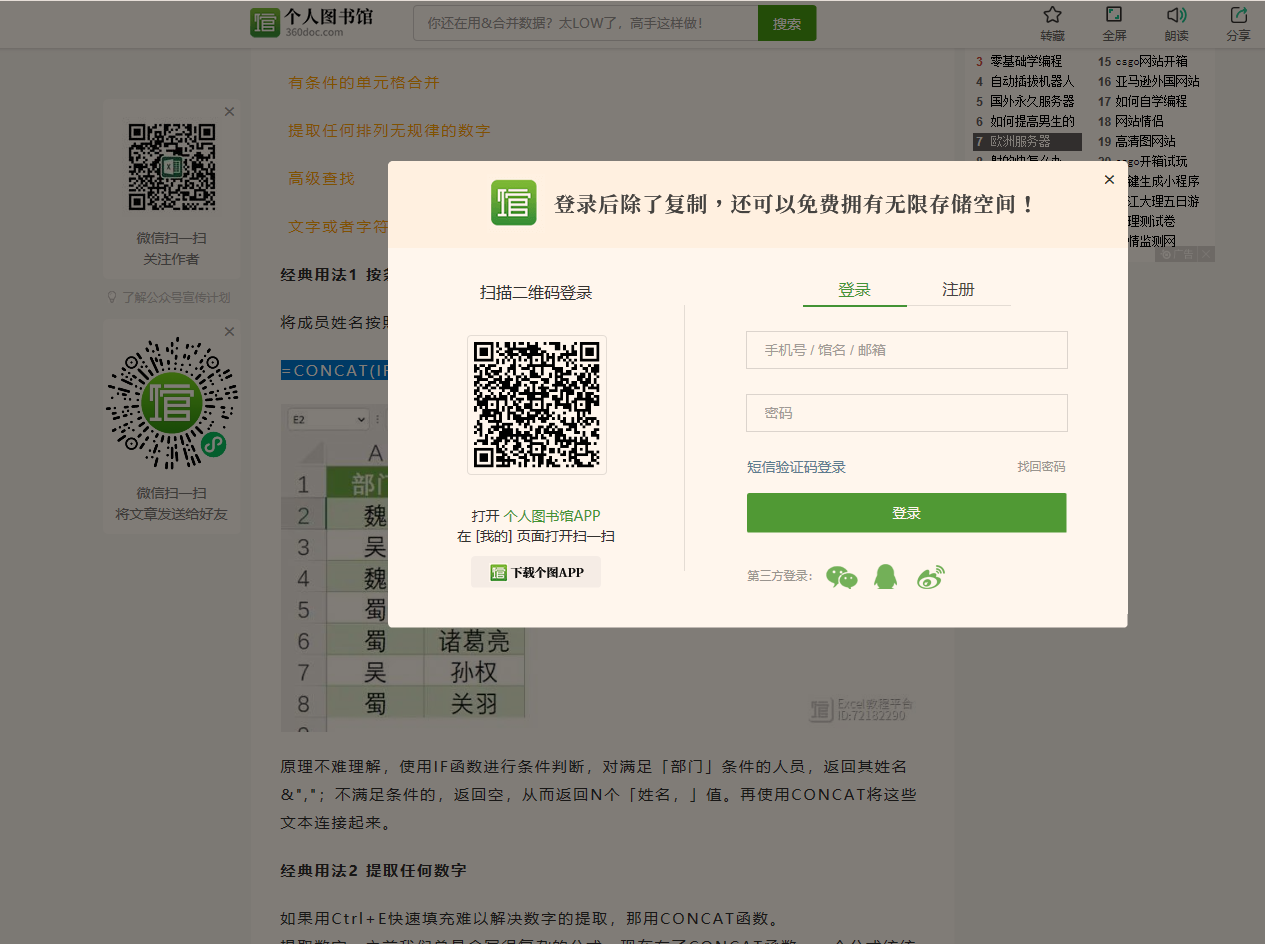Open 高级查找 link
This screenshot has width=1265, height=944.
[321, 179]
